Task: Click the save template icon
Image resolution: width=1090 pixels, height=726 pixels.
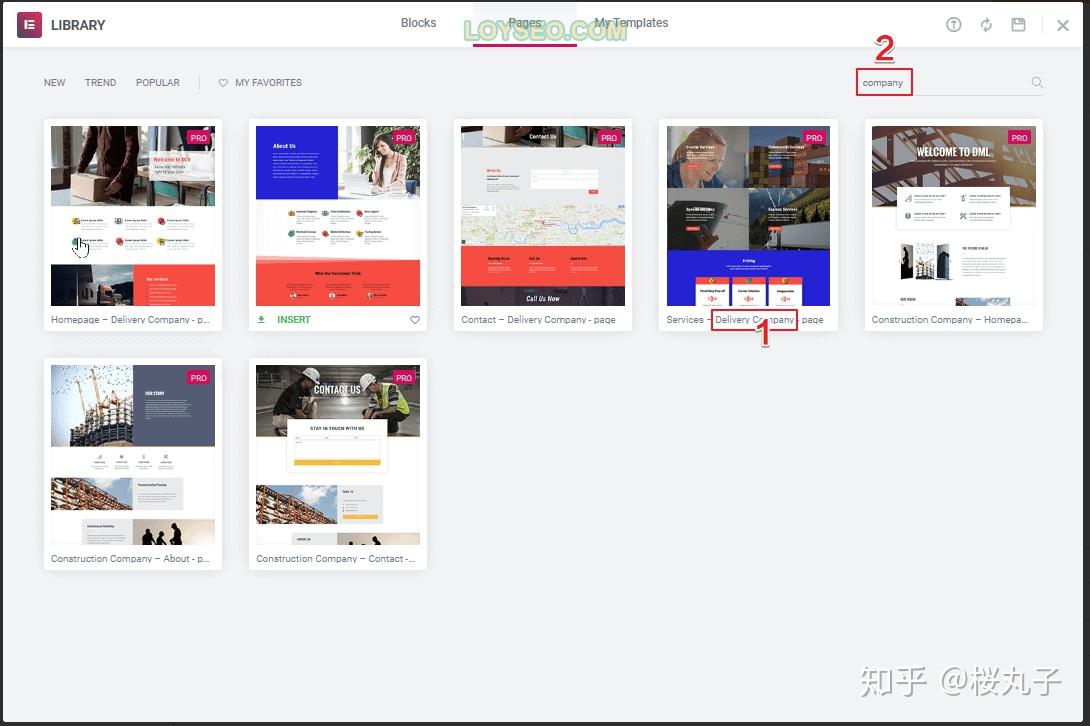Action: (1018, 25)
